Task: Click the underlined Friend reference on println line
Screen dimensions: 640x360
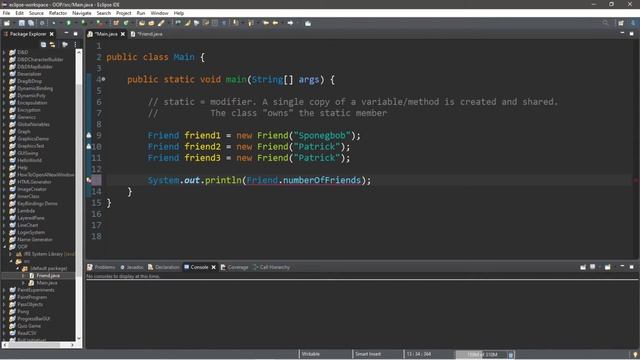Action: (262, 180)
